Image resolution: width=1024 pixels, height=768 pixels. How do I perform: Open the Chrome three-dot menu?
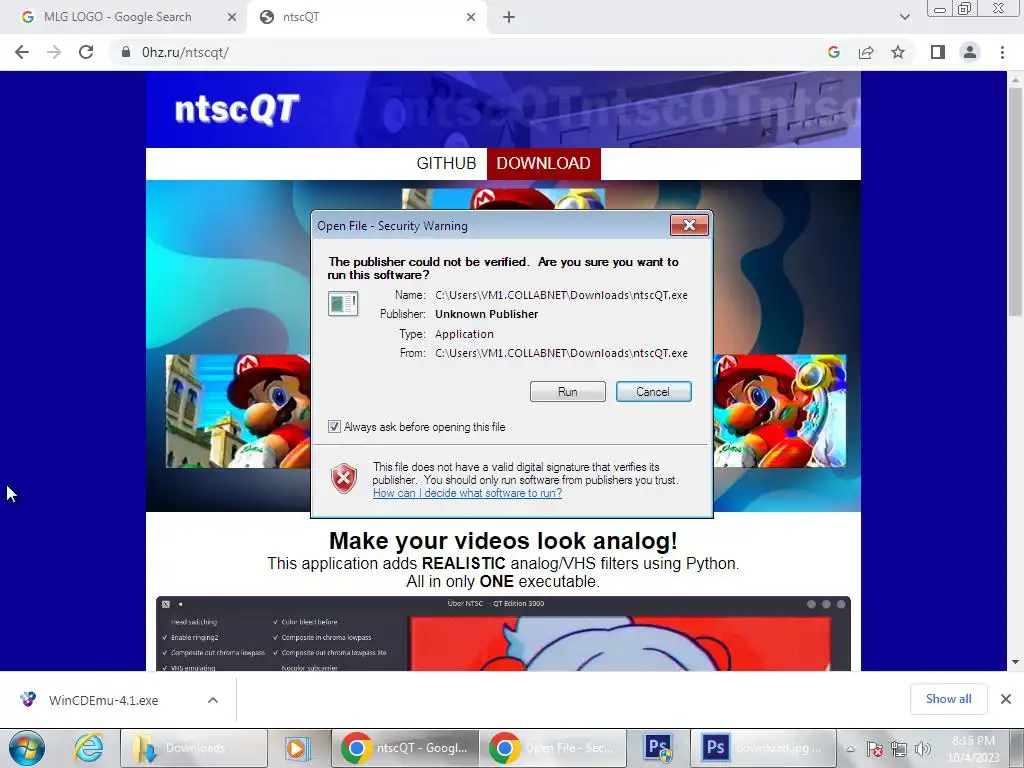point(1002,52)
